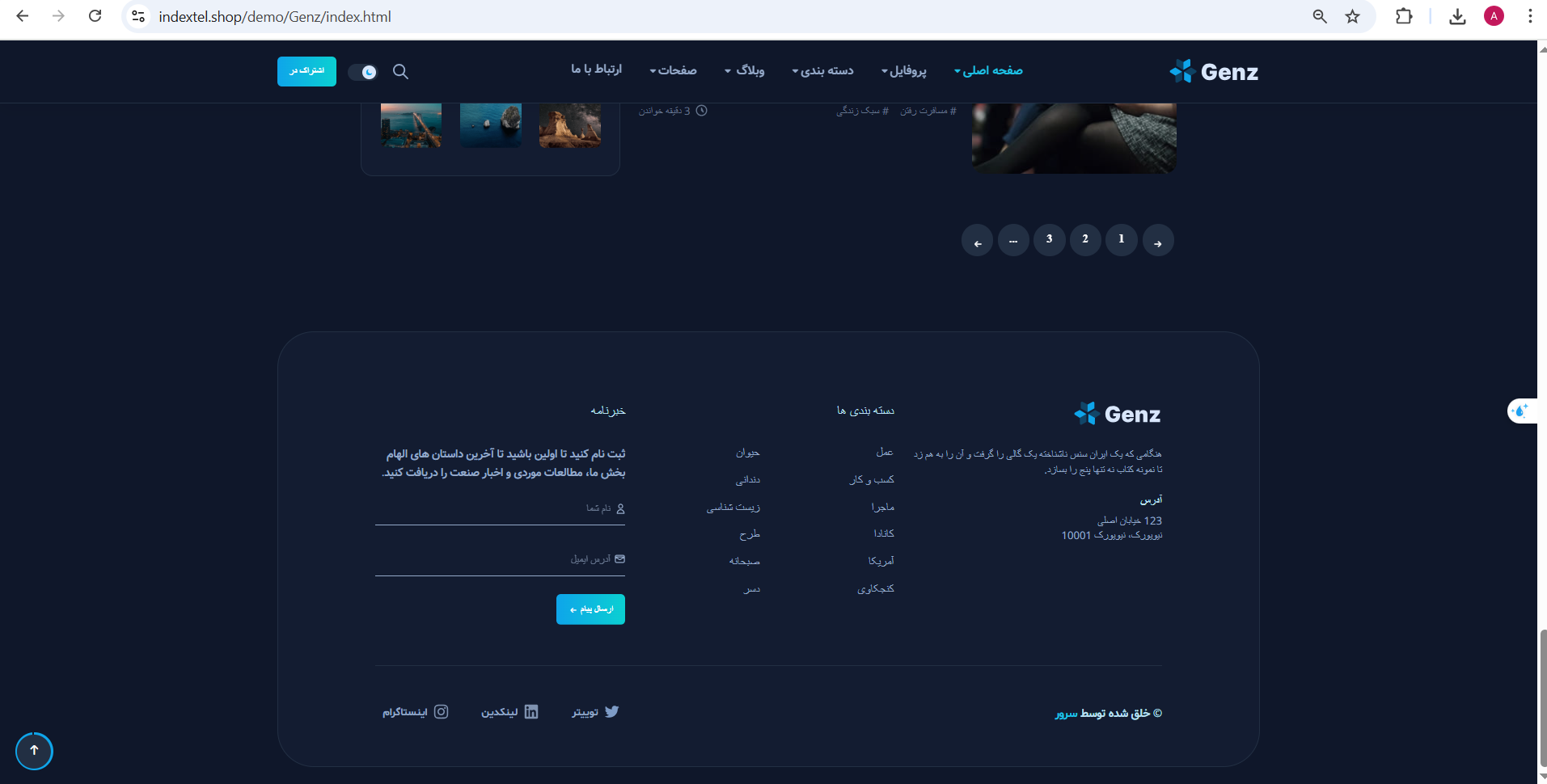This screenshot has width=1547, height=784.
Task: Open the LinkedIn icon link
Action: tap(531, 712)
